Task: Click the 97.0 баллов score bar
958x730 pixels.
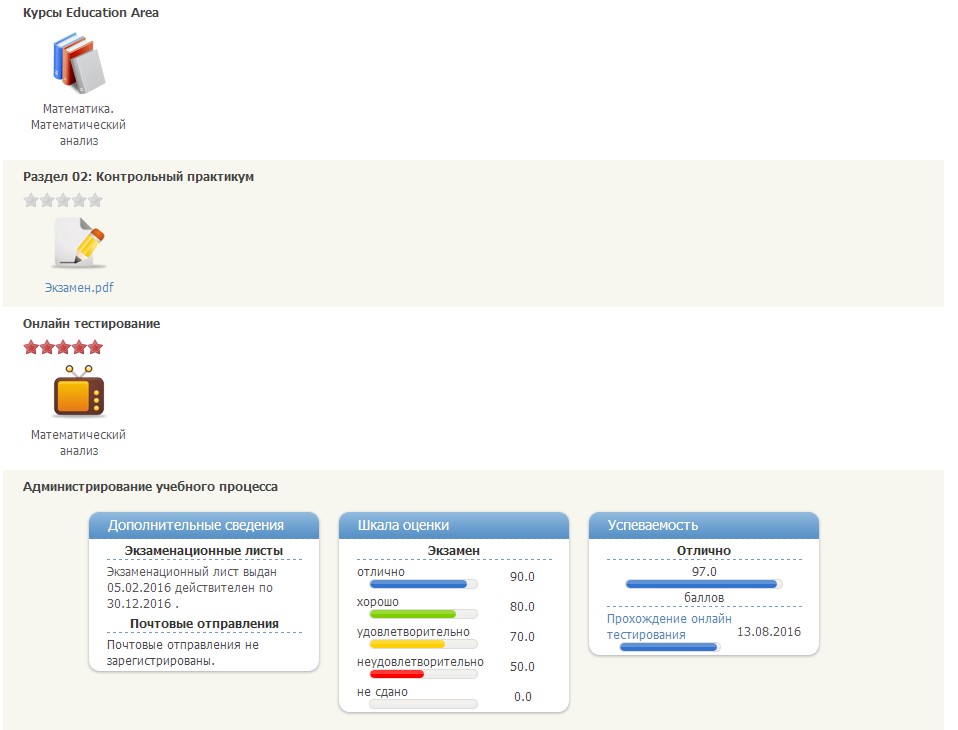Action: click(703, 584)
